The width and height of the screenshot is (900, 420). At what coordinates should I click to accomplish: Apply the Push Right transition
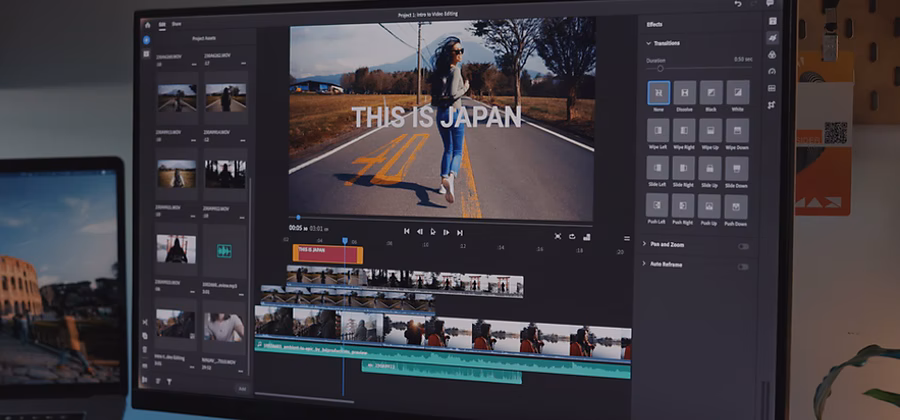[683, 206]
